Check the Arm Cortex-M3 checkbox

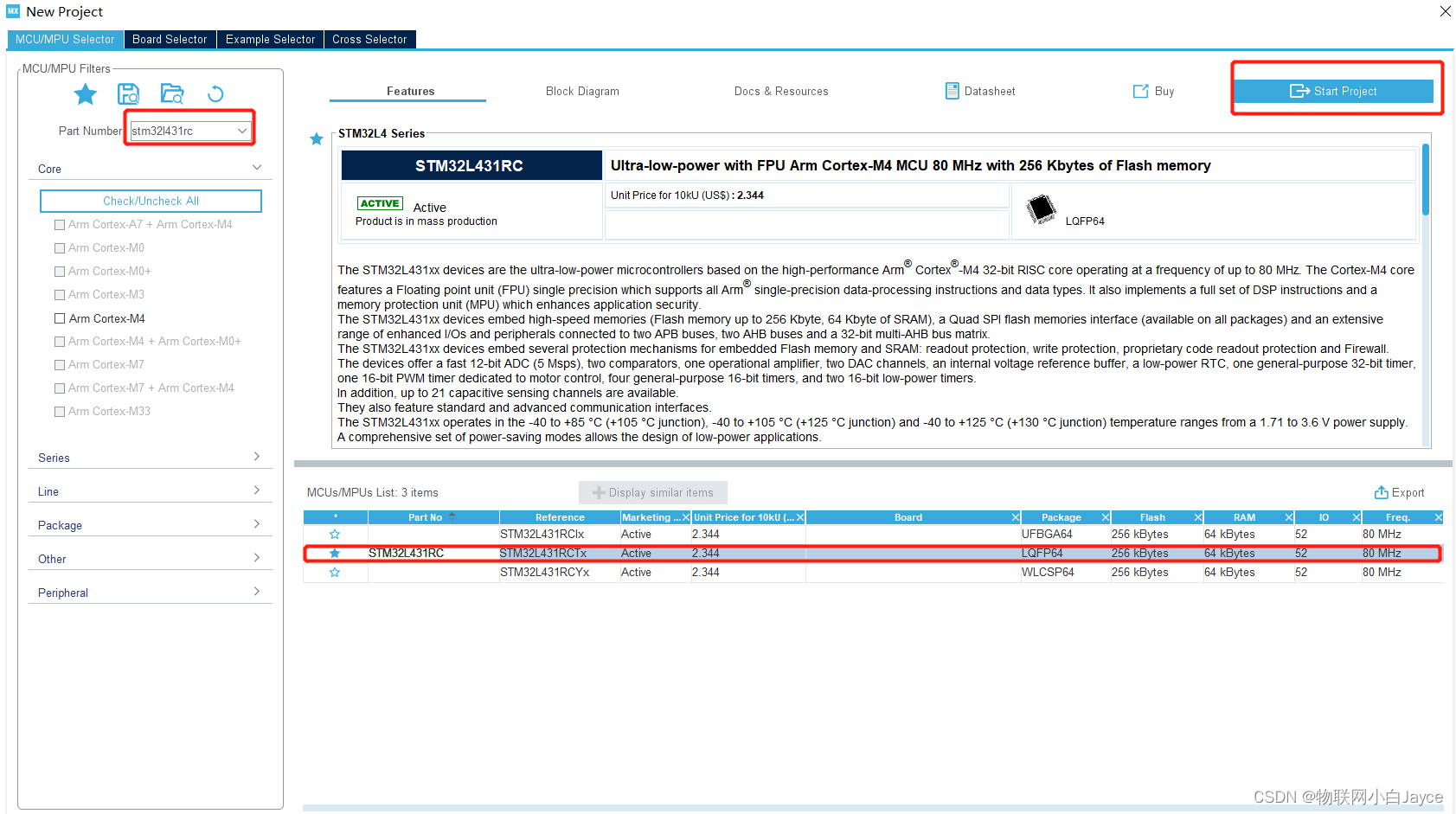click(x=60, y=295)
